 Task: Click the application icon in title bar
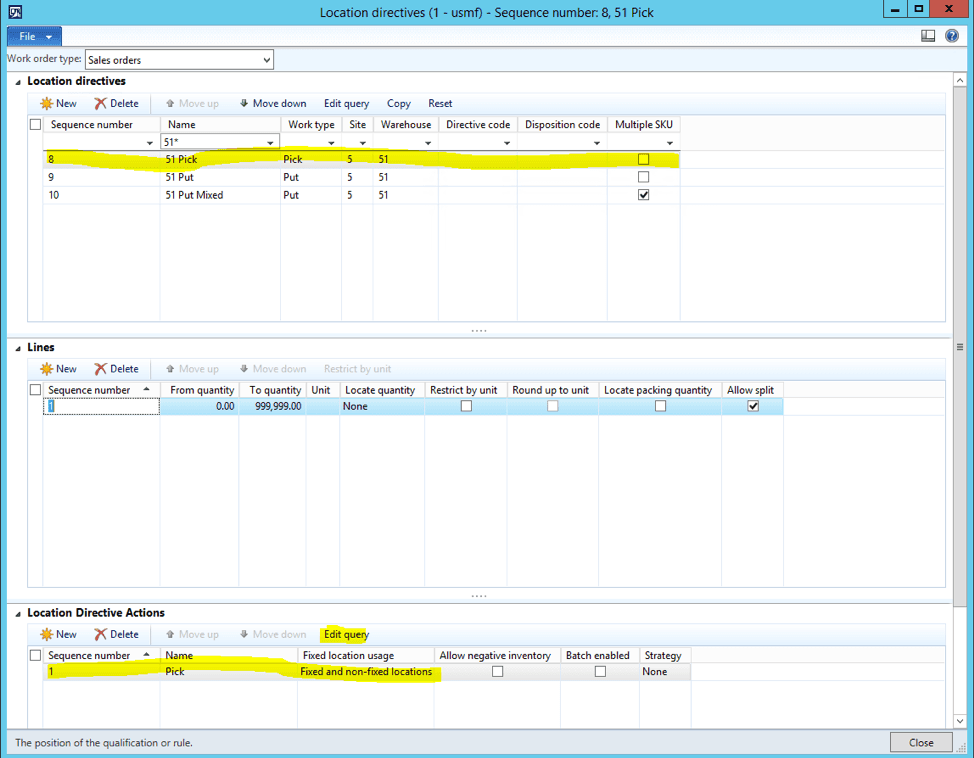click(x=15, y=12)
